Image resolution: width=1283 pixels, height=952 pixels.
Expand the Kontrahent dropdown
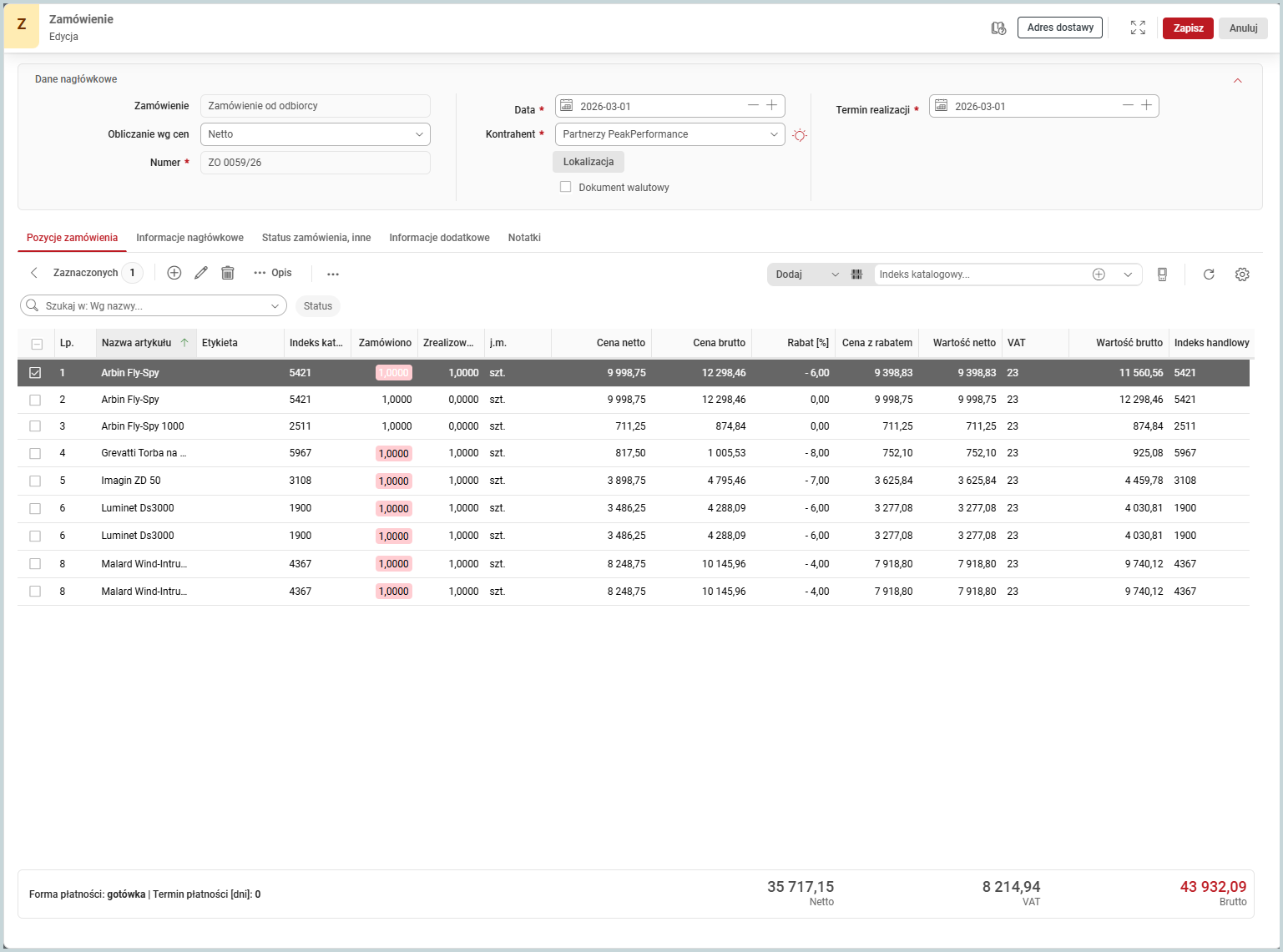click(x=670, y=134)
